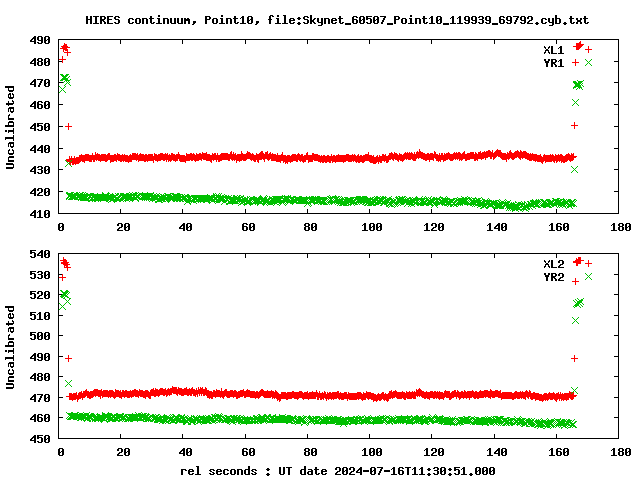The height and width of the screenshot is (480, 640).
Task: Click the 420 y-axis tick label
Action: tap(40, 192)
